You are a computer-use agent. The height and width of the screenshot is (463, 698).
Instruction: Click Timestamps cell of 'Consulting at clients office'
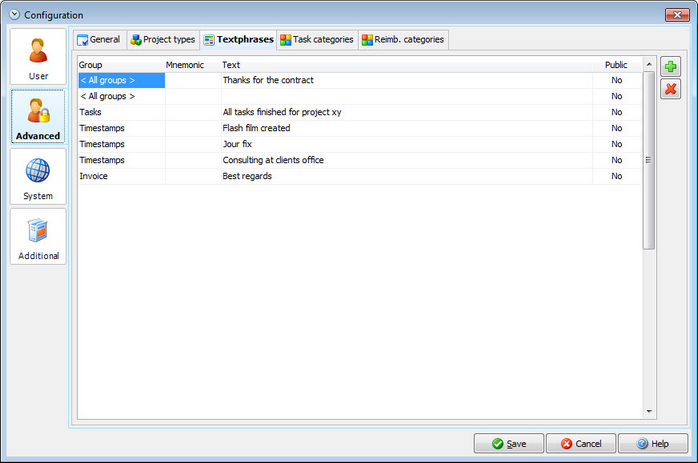(121, 160)
